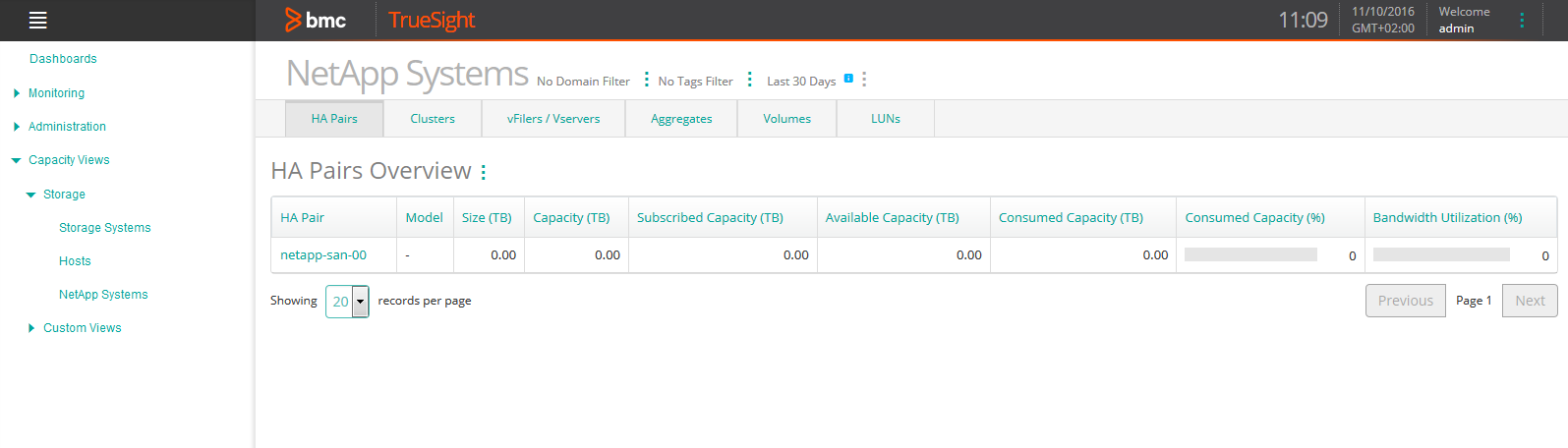Expand the Custom Views node
The height and width of the screenshot is (448, 1568).
(31, 328)
